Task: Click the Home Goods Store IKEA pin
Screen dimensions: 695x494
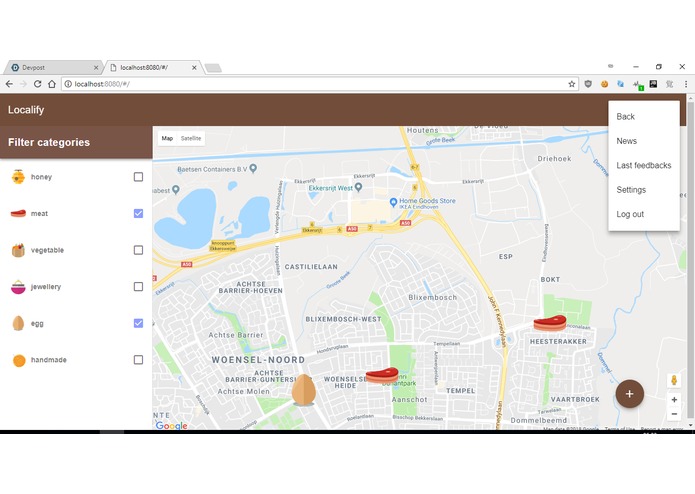Action: [393, 202]
